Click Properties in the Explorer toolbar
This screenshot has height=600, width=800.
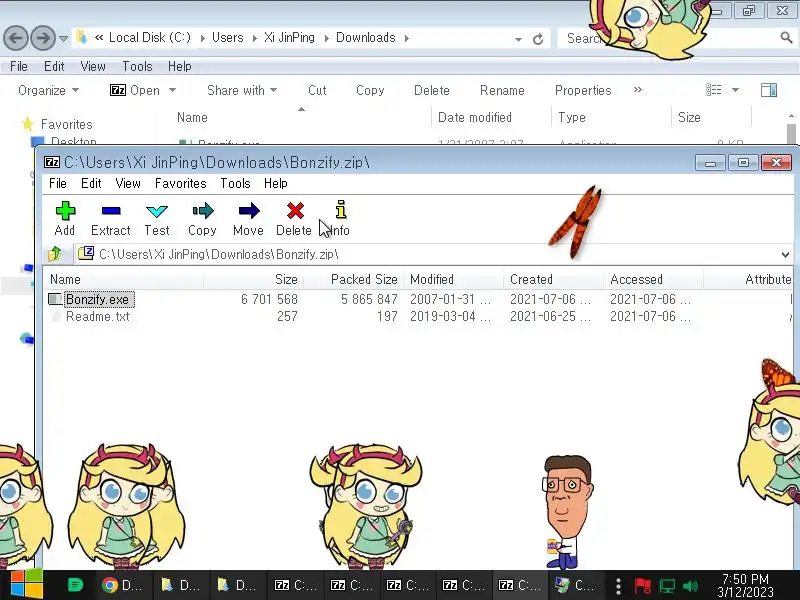pos(583,90)
